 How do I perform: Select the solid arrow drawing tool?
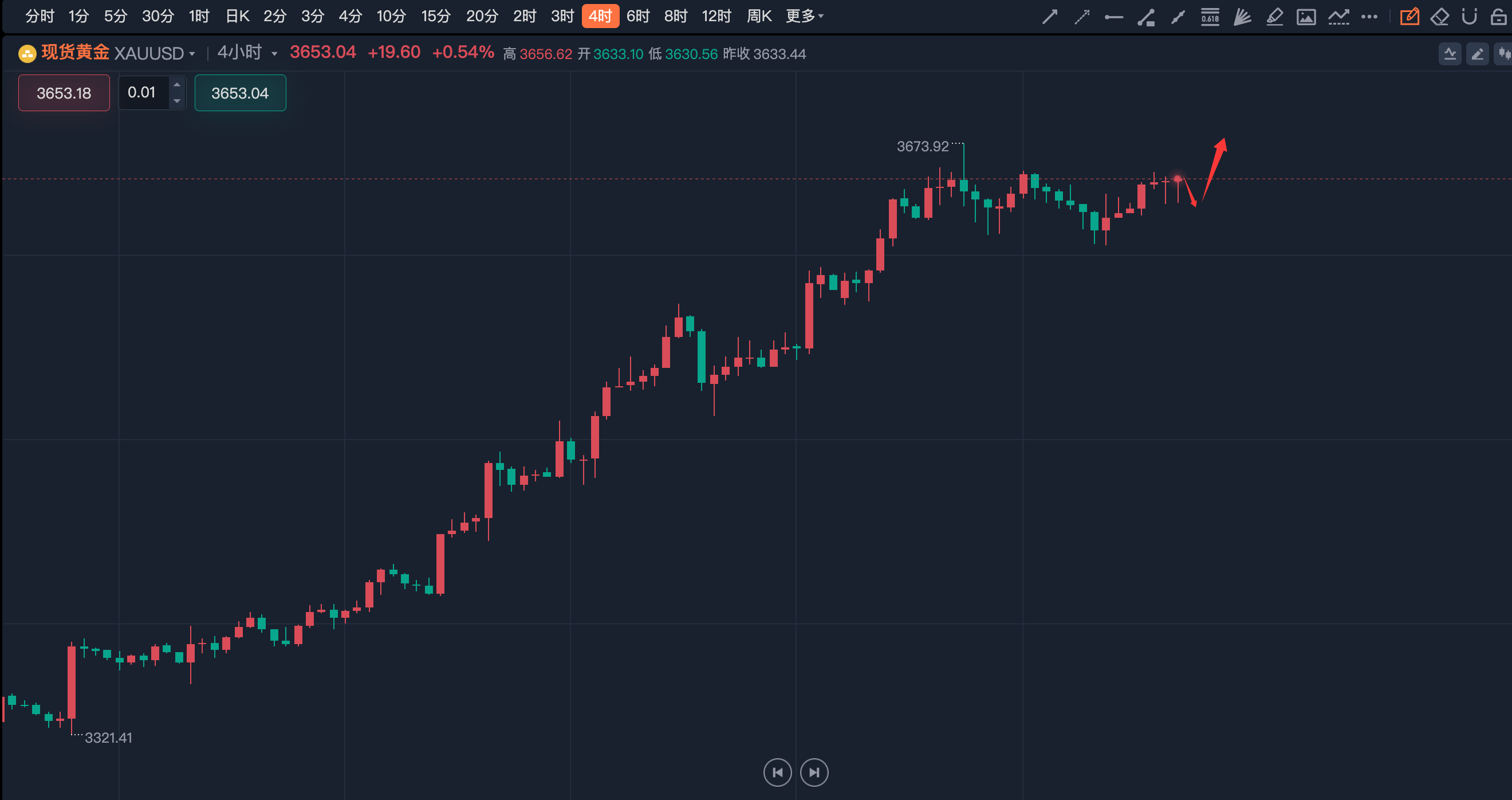point(1049,17)
